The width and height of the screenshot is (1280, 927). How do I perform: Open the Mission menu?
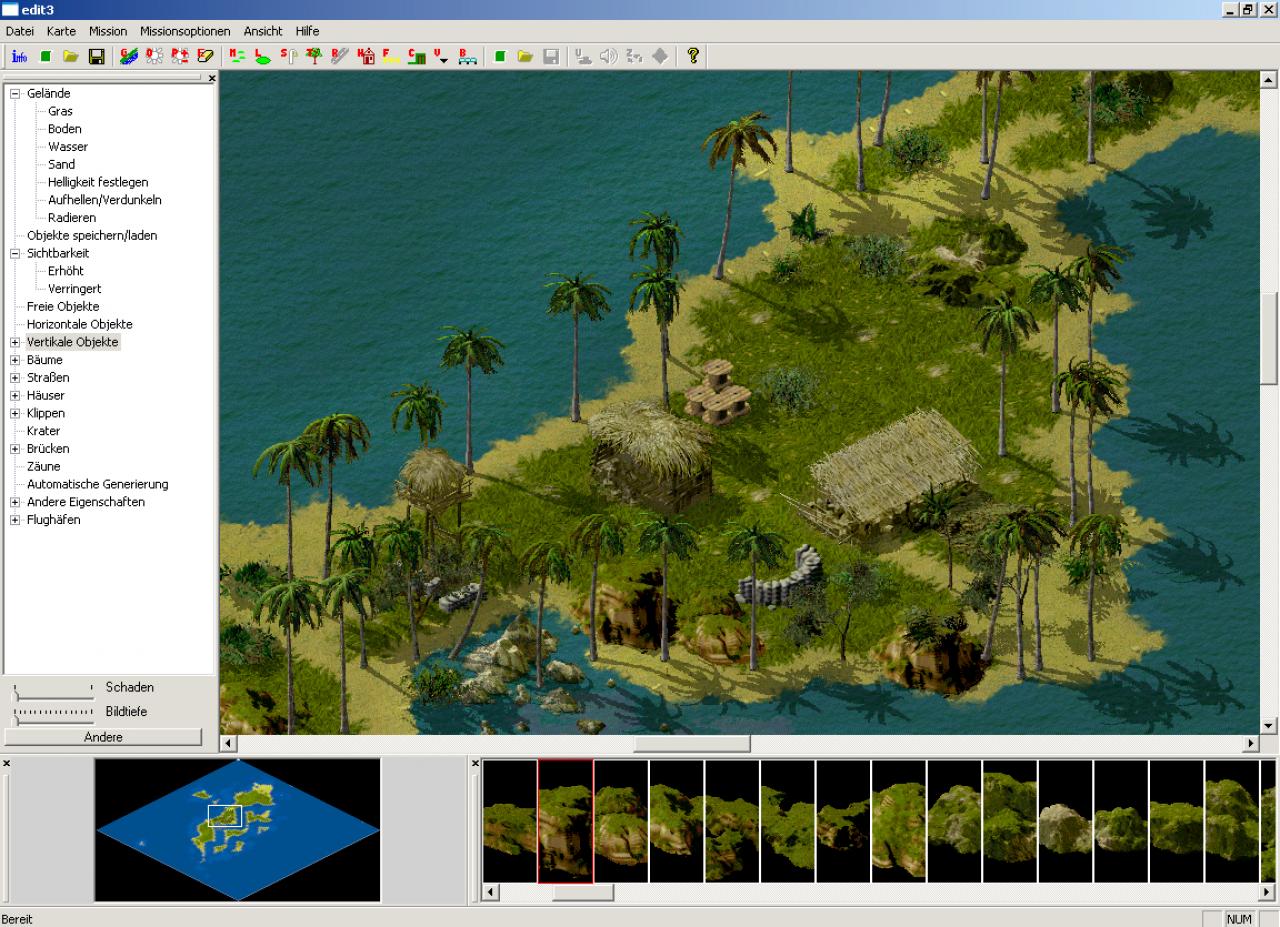pos(108,31)
